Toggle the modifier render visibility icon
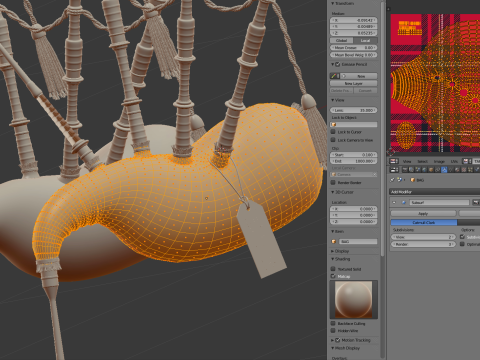Viewport: 480px width, 360px height. (x=476, y=202)
